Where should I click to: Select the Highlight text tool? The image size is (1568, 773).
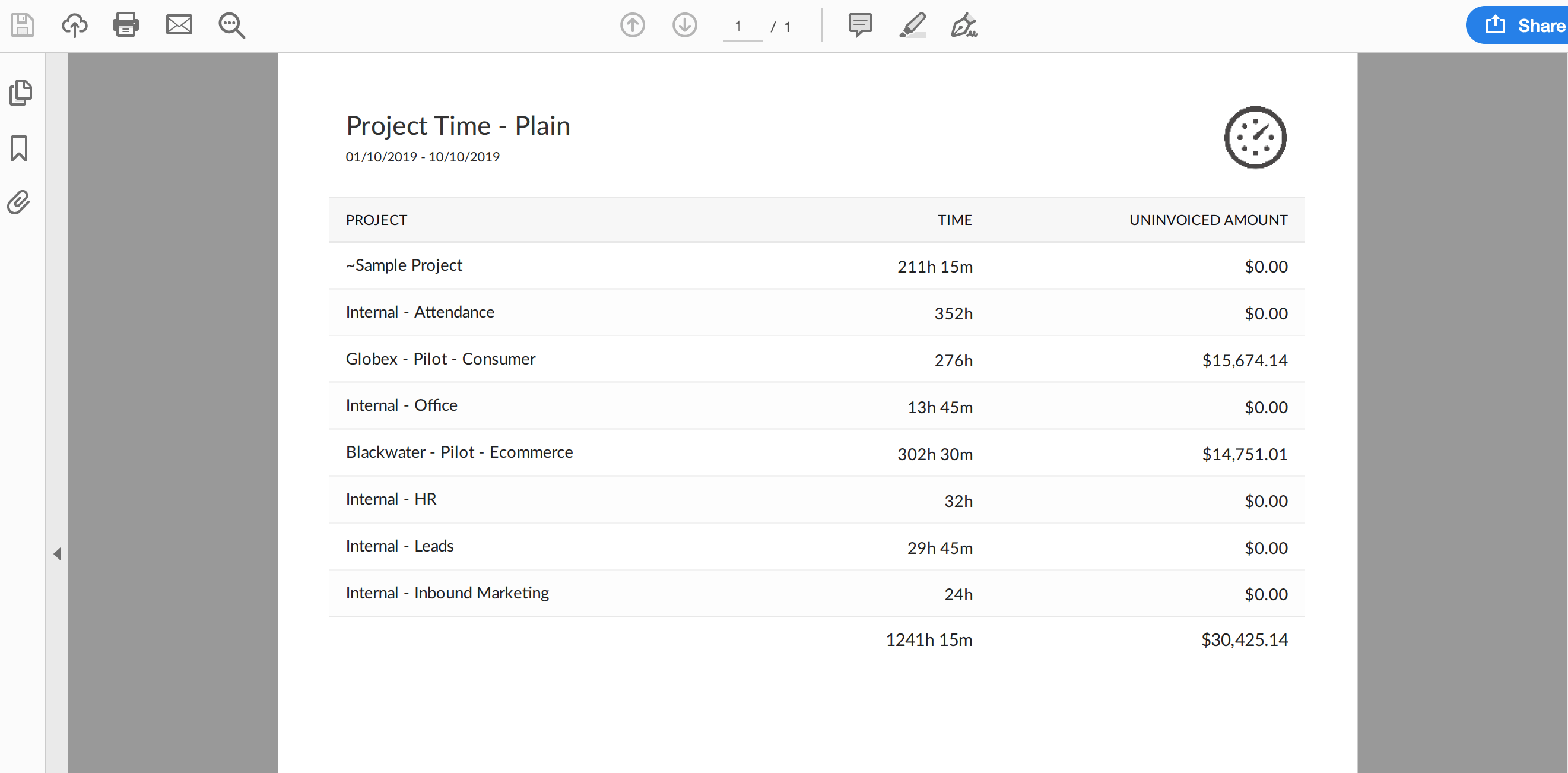pos(912,26)
